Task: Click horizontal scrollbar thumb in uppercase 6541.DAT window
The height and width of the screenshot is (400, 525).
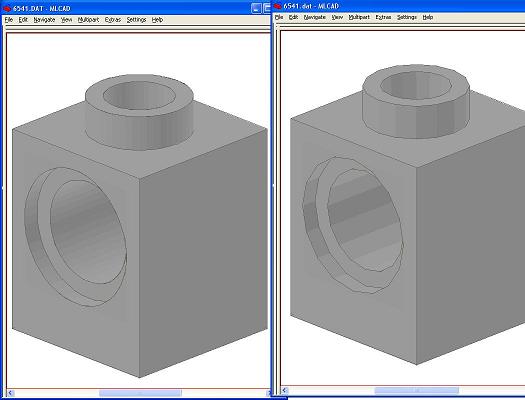Action: [x=140, y=393]
